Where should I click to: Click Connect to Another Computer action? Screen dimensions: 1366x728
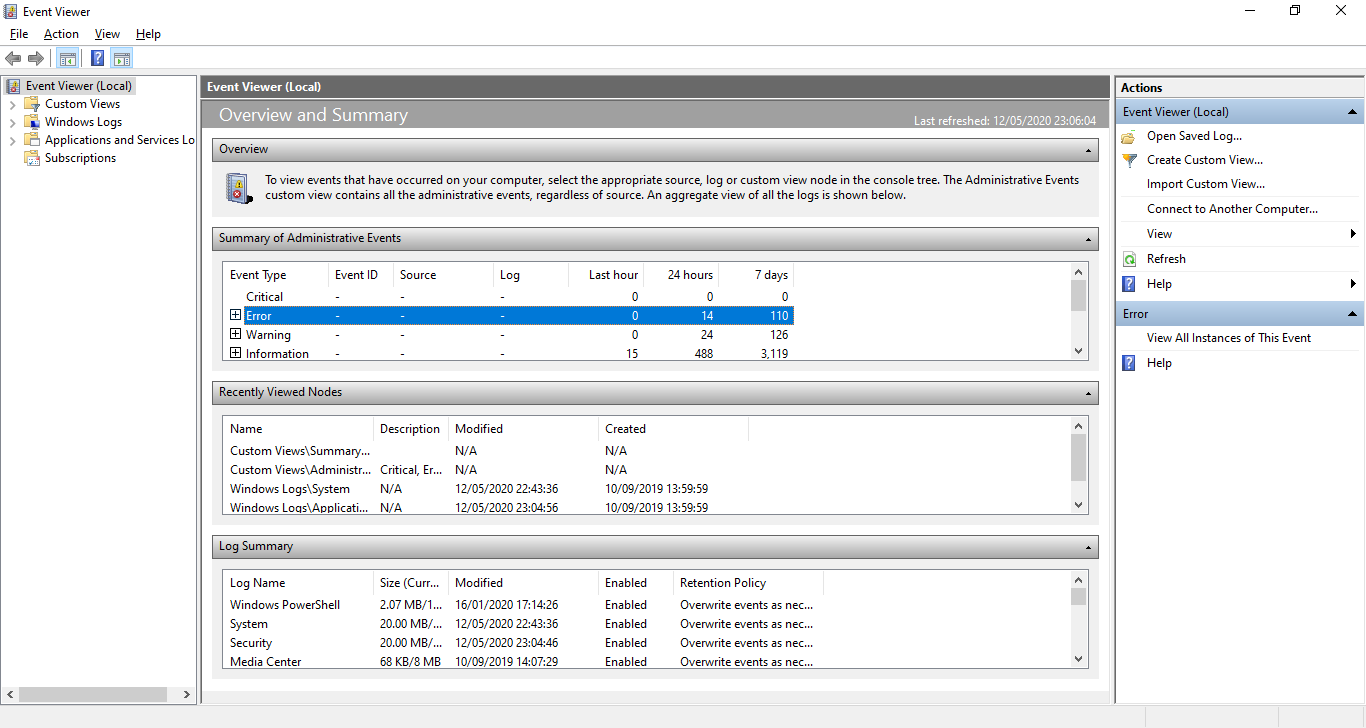[1232, 209]
